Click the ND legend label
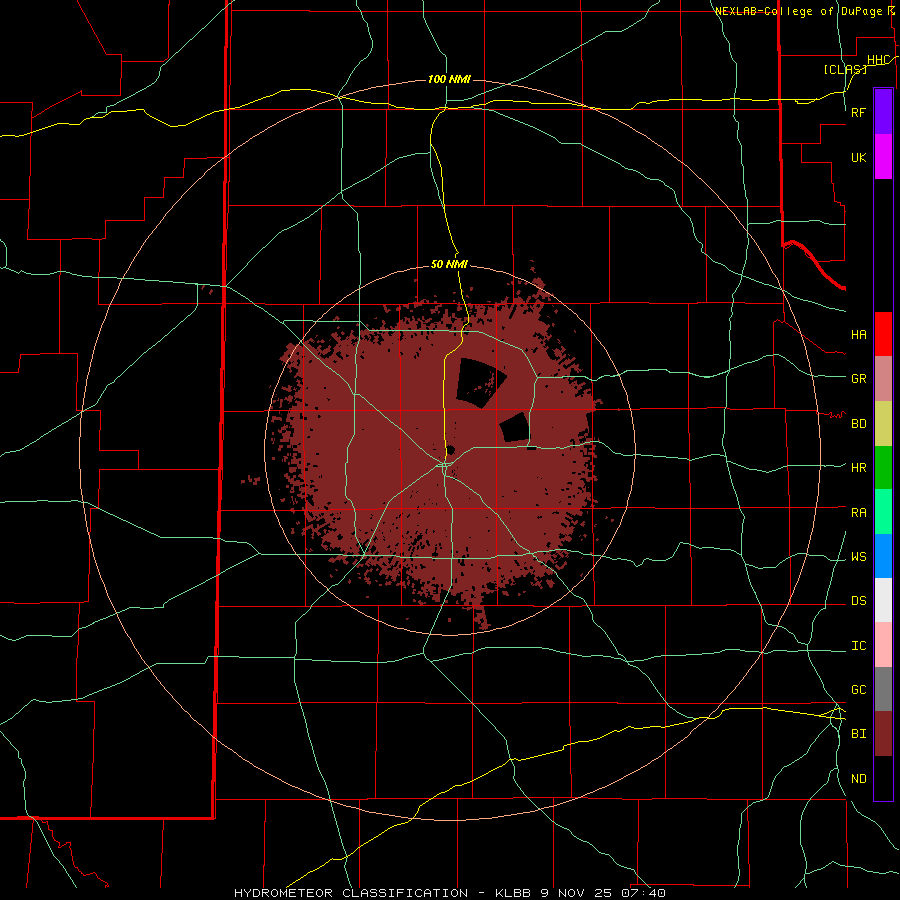 (x=859, y=779)
